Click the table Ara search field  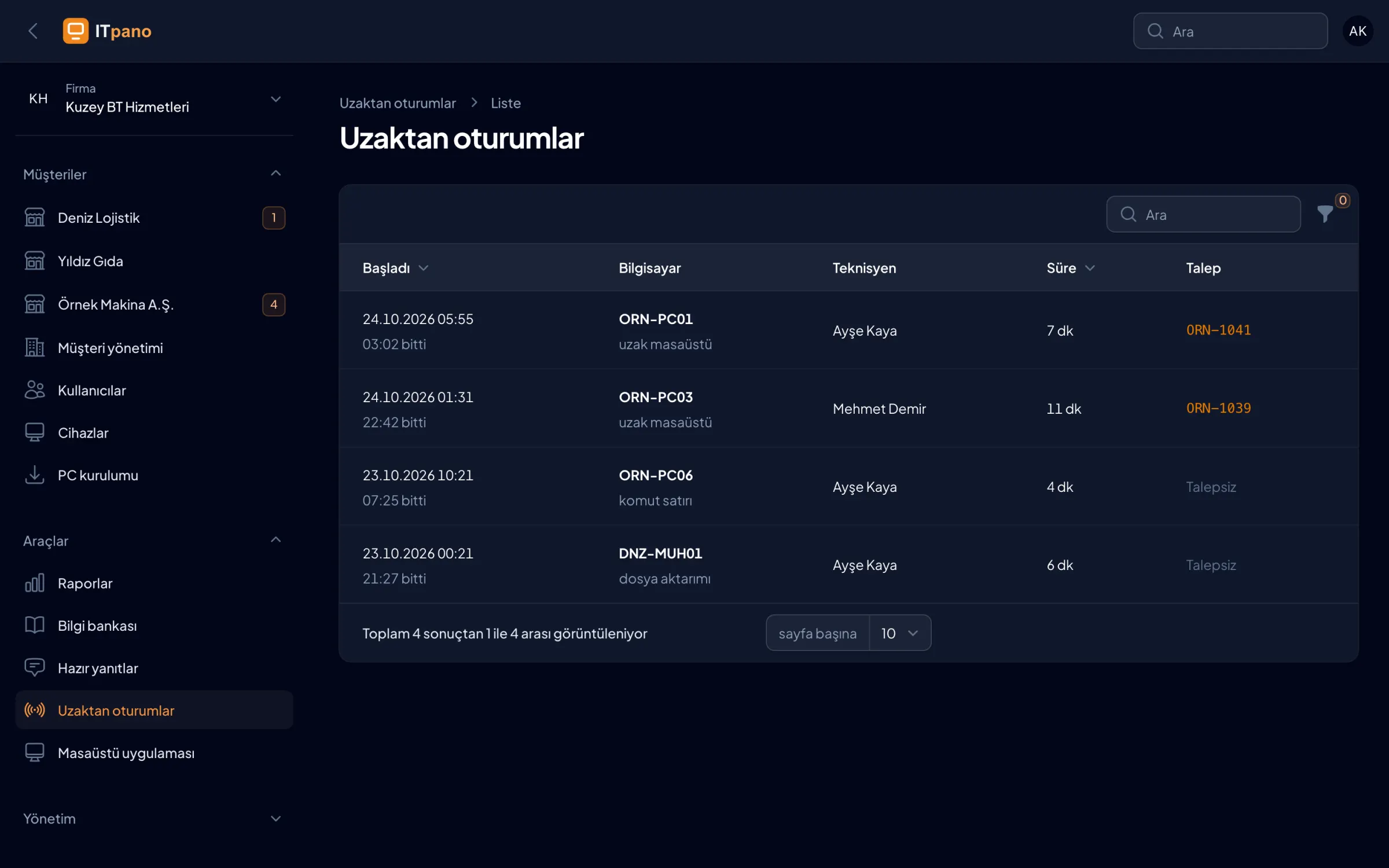[1203, 214]
